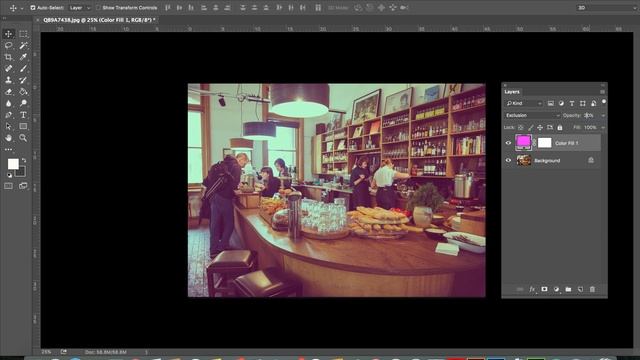Filter layers by adjustment layers
The height and width of the screenshot is (360, 640).
click(x=561, y=104)
